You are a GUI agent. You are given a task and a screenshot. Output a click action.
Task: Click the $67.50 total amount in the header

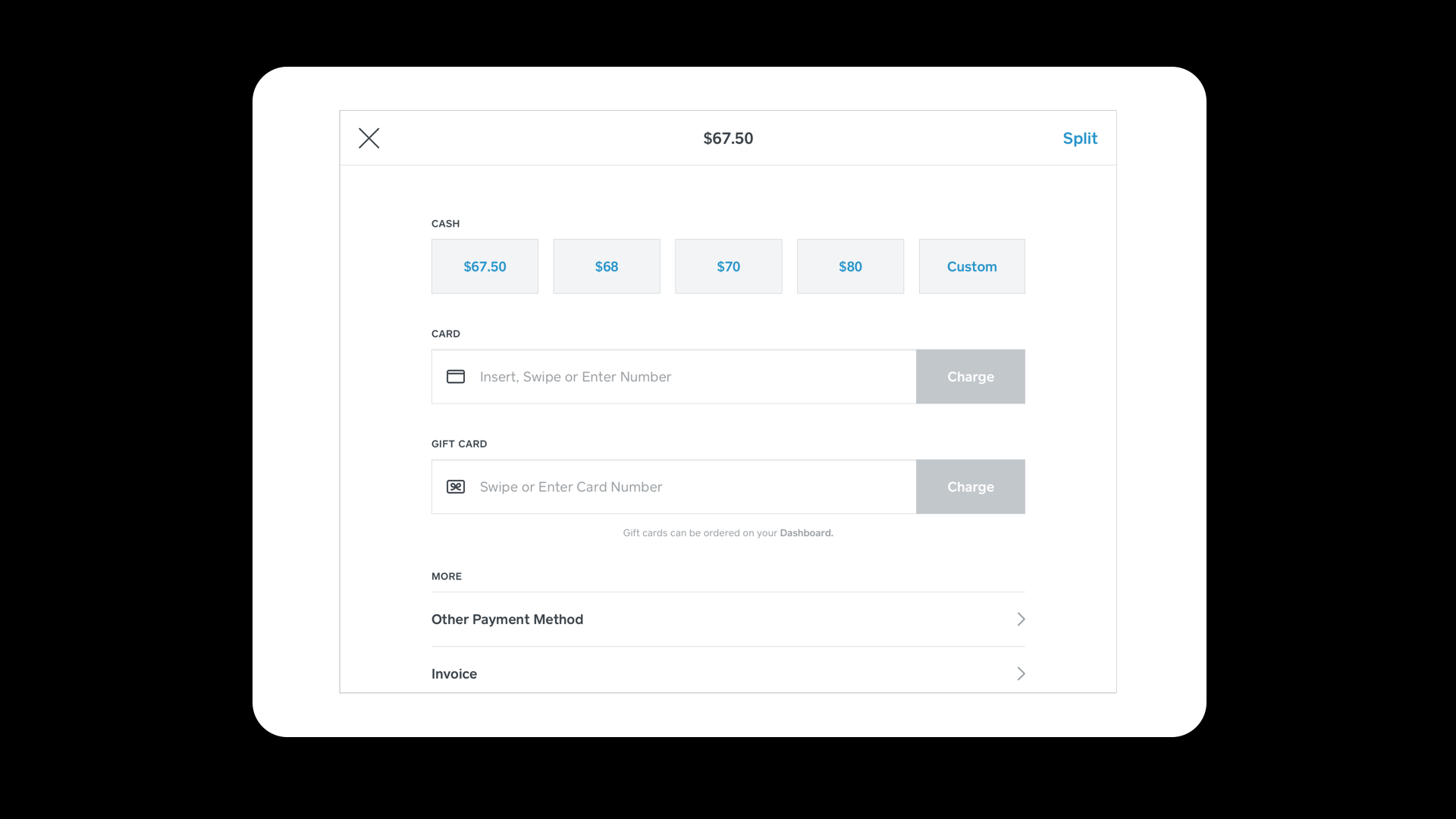click(728, 138)
